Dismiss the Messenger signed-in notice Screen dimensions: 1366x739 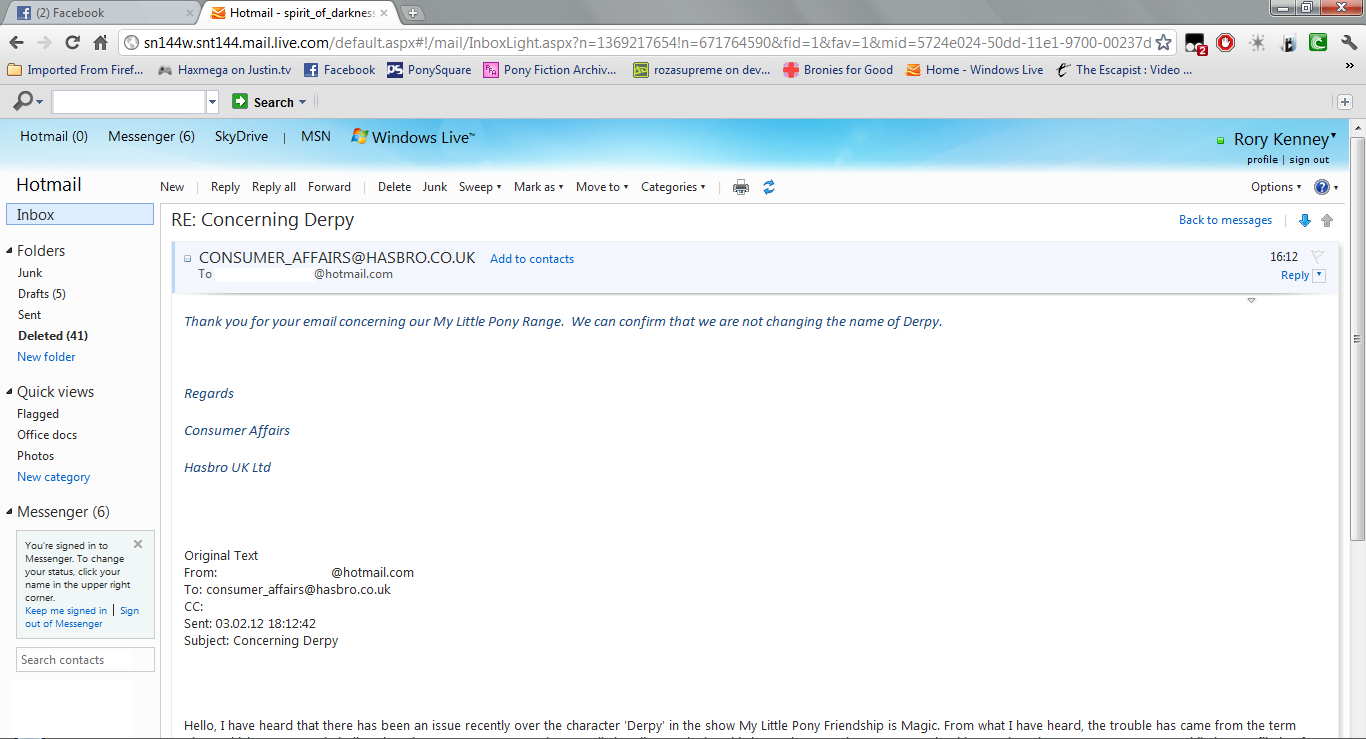coord(138,544)
